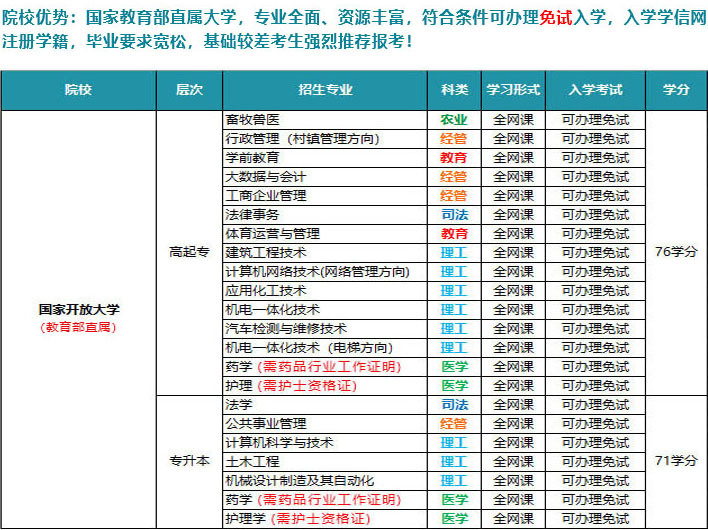708x530 pixels.
Task: Click the 法学 major
Action: tap(239, 404)
